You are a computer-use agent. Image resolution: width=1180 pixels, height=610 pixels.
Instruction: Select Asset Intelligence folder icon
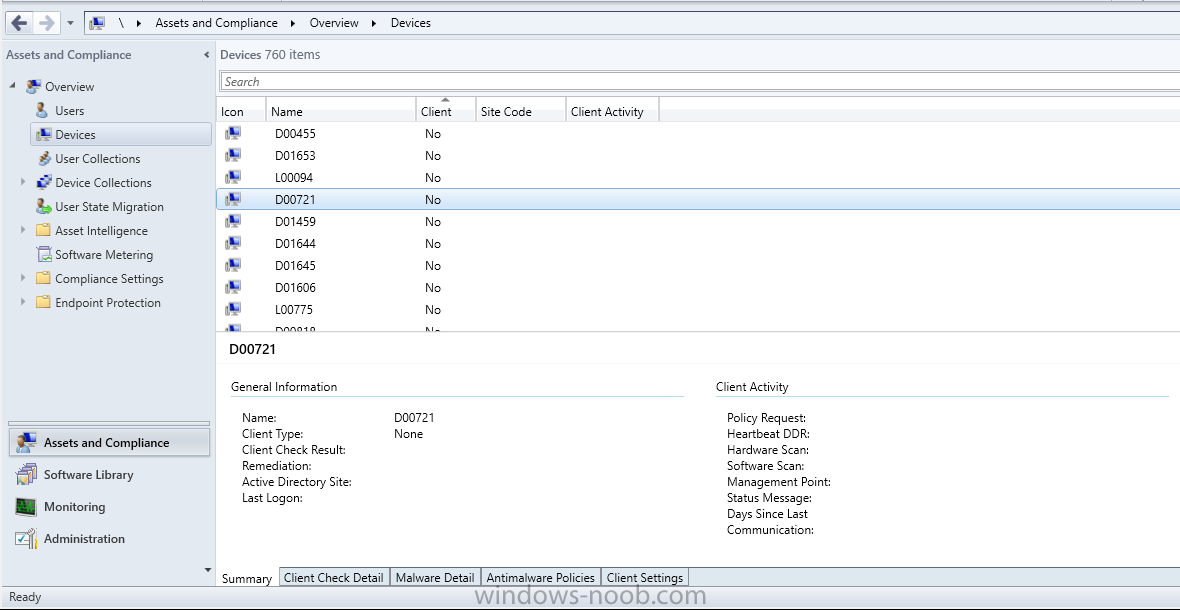(x=44, y=231)
